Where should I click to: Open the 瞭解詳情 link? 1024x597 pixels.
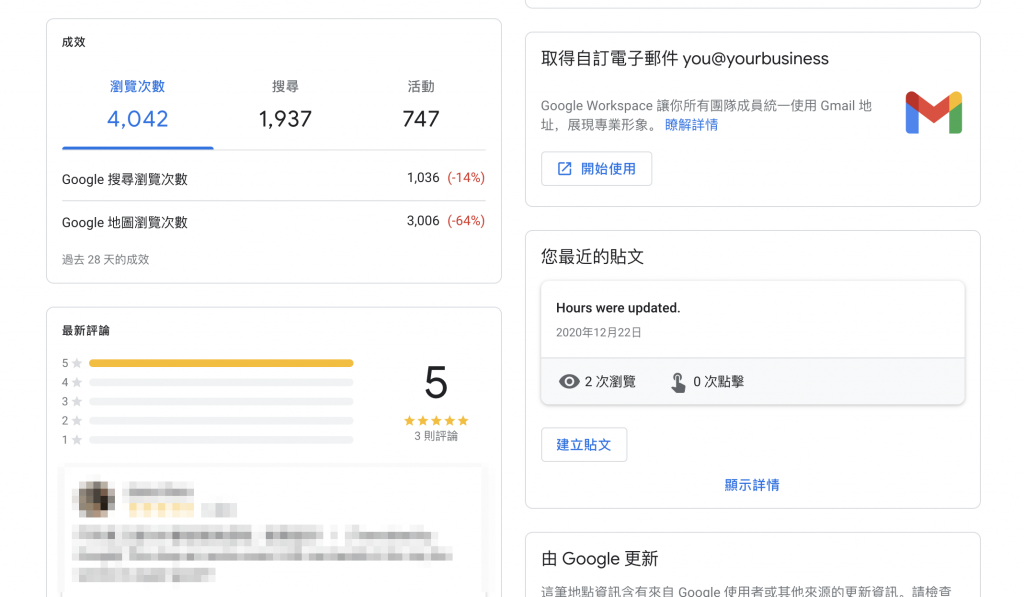[691, 125]
